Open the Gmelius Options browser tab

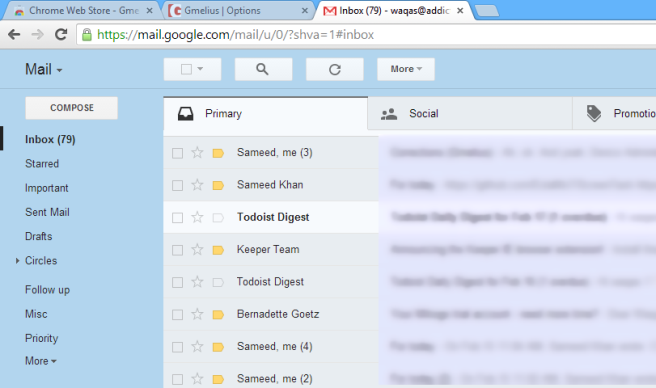coord(236,10)
